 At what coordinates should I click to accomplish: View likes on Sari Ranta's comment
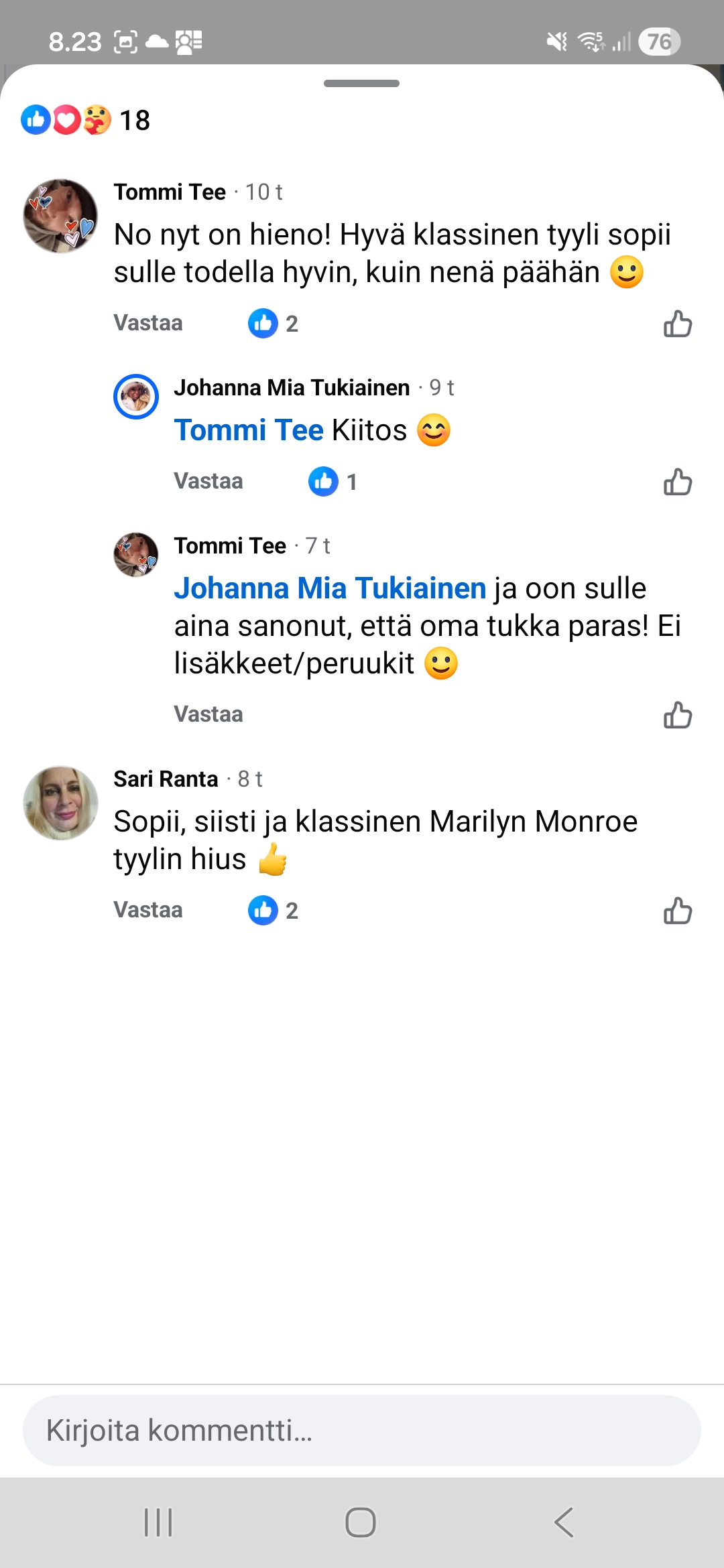click(x=273, y=911)
